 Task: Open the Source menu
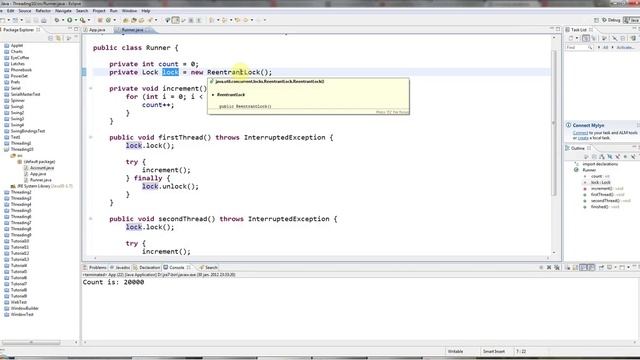click(24, 11)
